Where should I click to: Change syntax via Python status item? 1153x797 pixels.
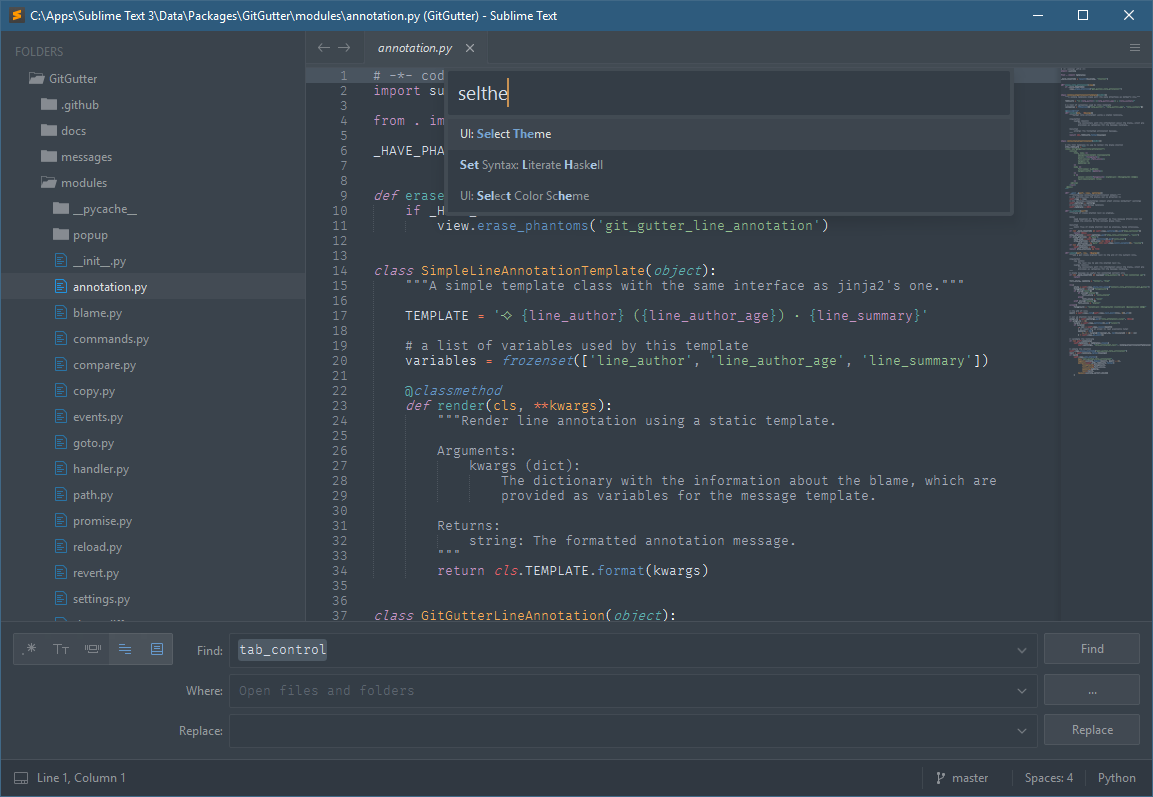(x=1116, y=778)
